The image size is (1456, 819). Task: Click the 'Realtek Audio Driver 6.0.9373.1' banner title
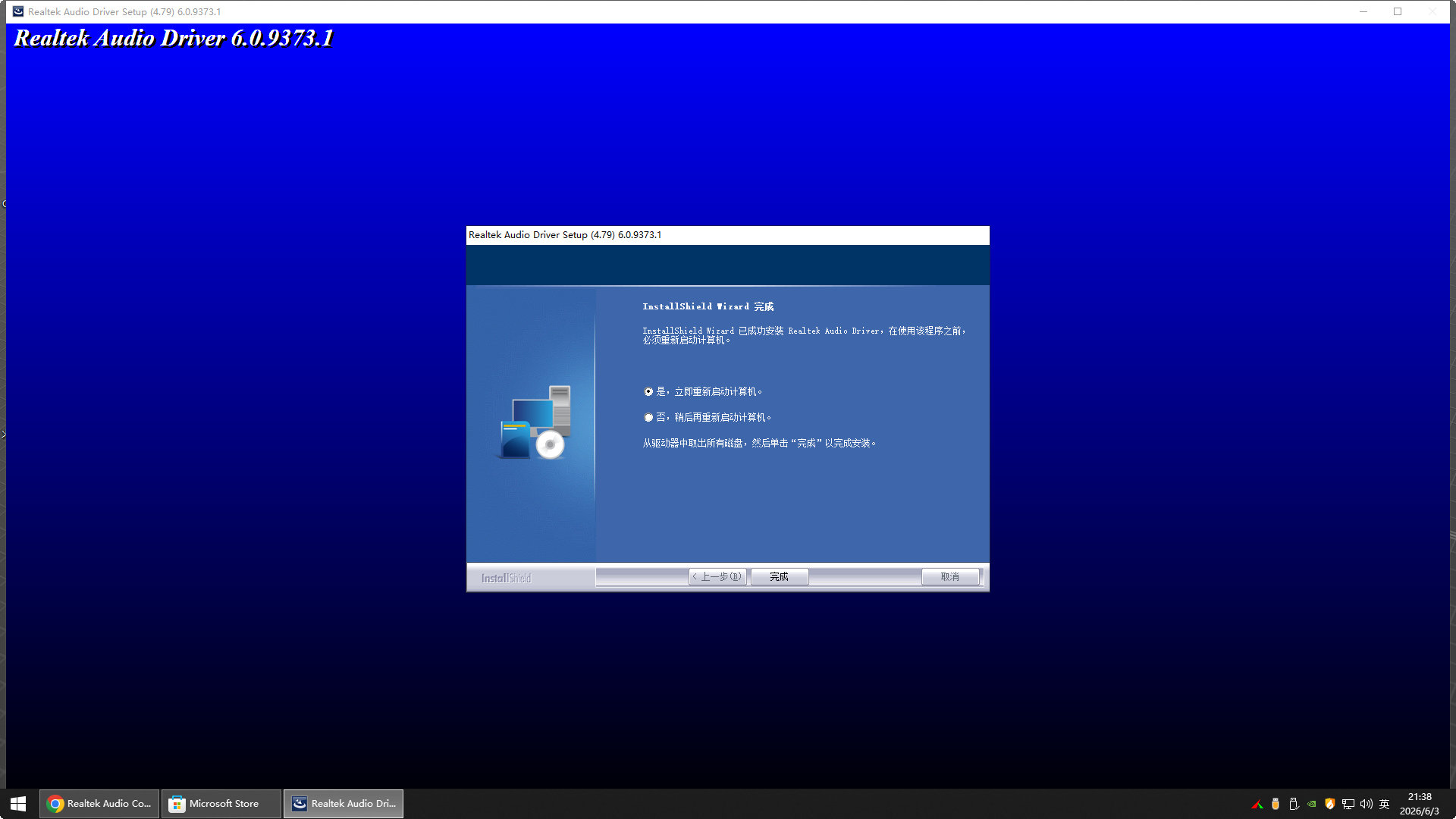point(174,38)
